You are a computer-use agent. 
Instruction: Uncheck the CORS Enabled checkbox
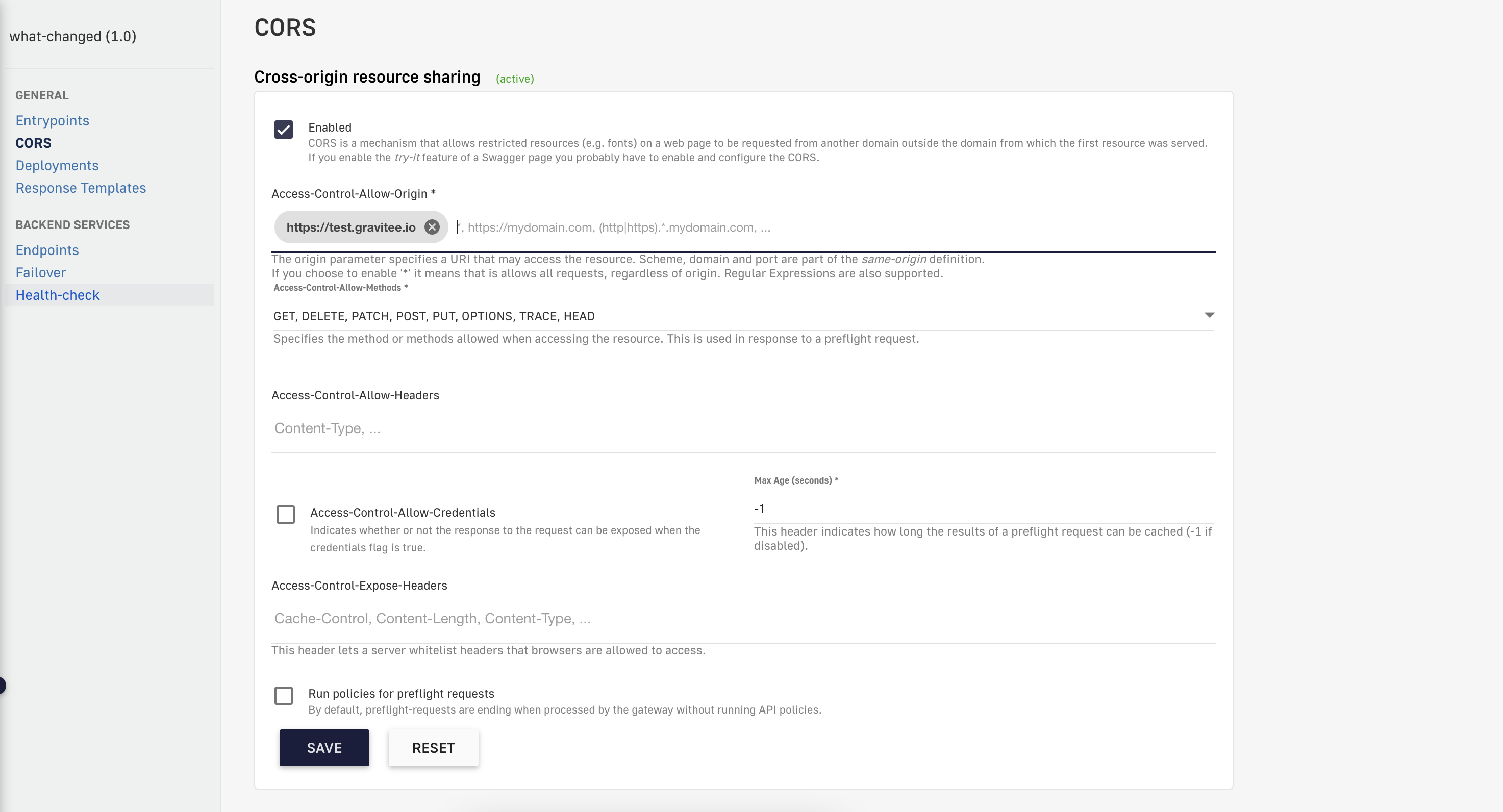284,130
